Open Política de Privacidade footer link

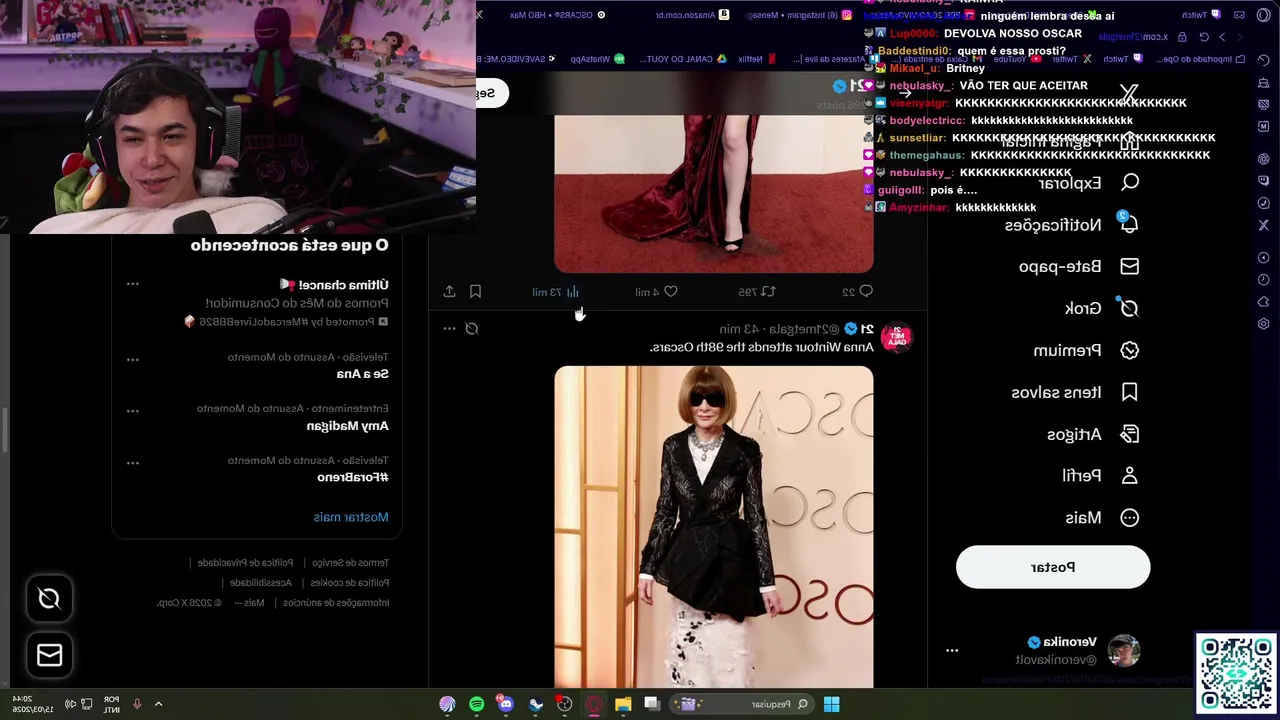[x=245, y=563]
